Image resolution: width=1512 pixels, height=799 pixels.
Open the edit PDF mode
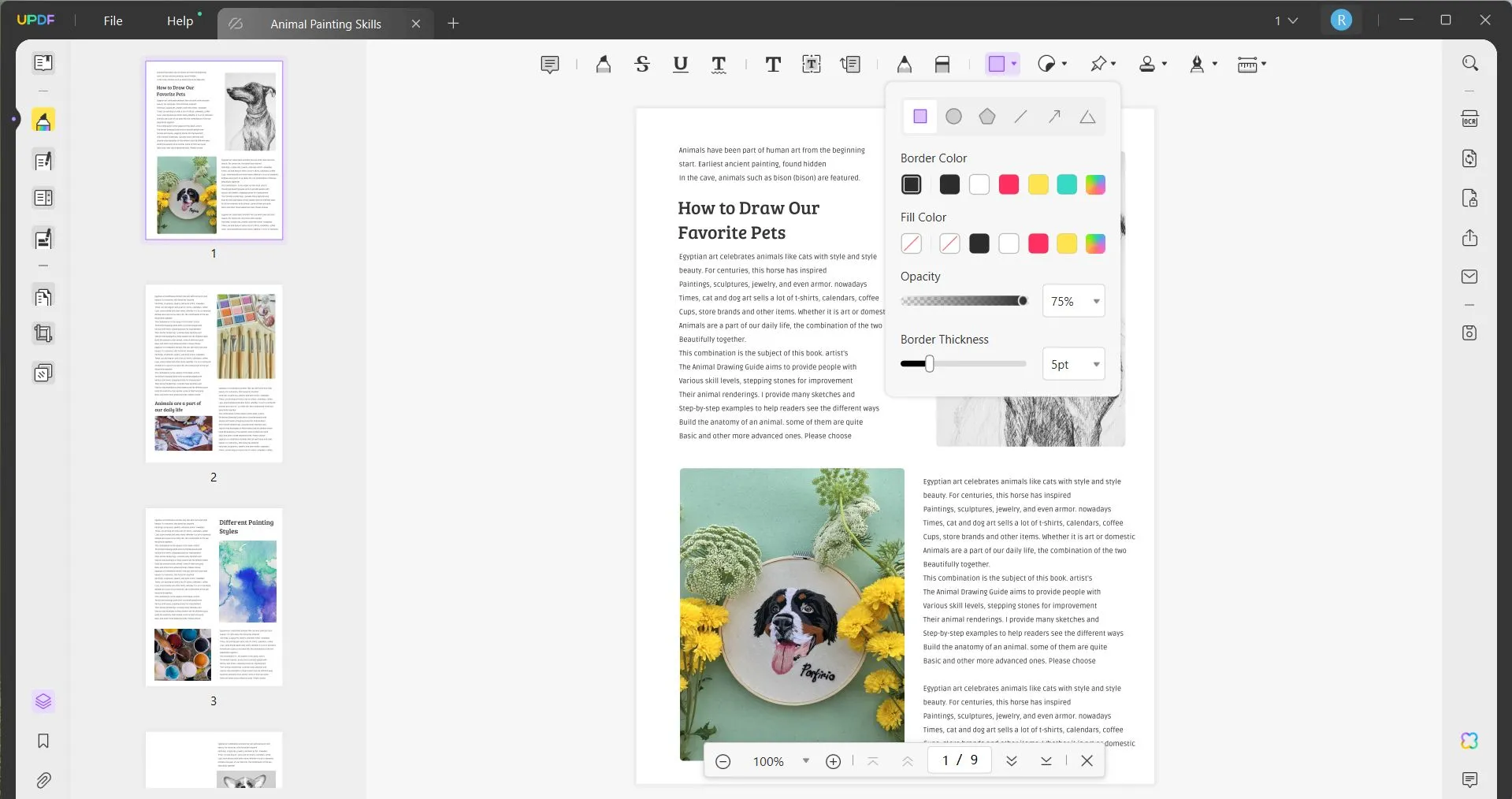[x=43, y=162]
